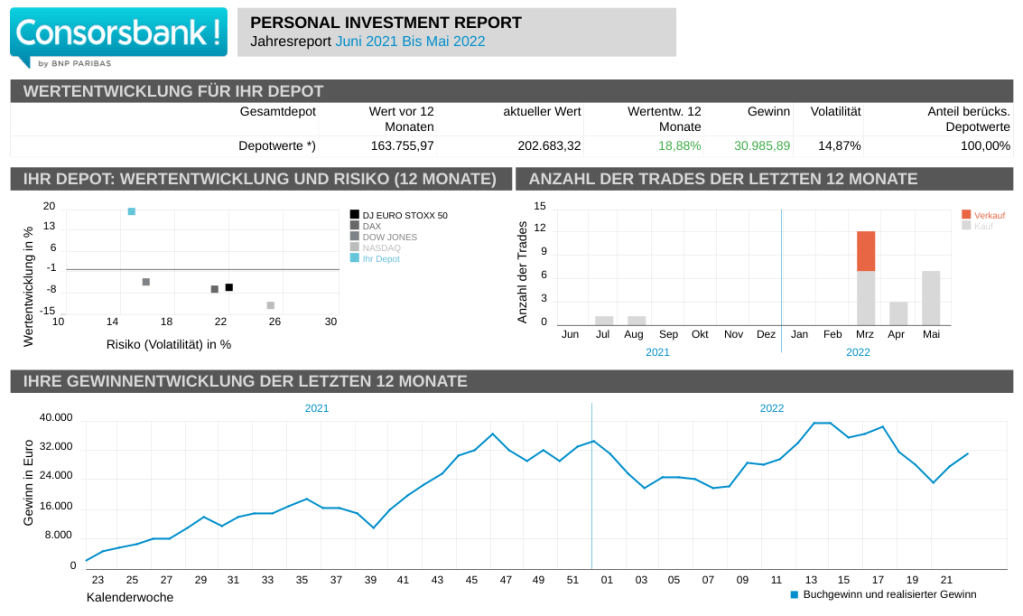This screenshot has height=616, width=1023.
Task: Hide the NASDAQ series via its legend
Action: click(x=381, y=248)
